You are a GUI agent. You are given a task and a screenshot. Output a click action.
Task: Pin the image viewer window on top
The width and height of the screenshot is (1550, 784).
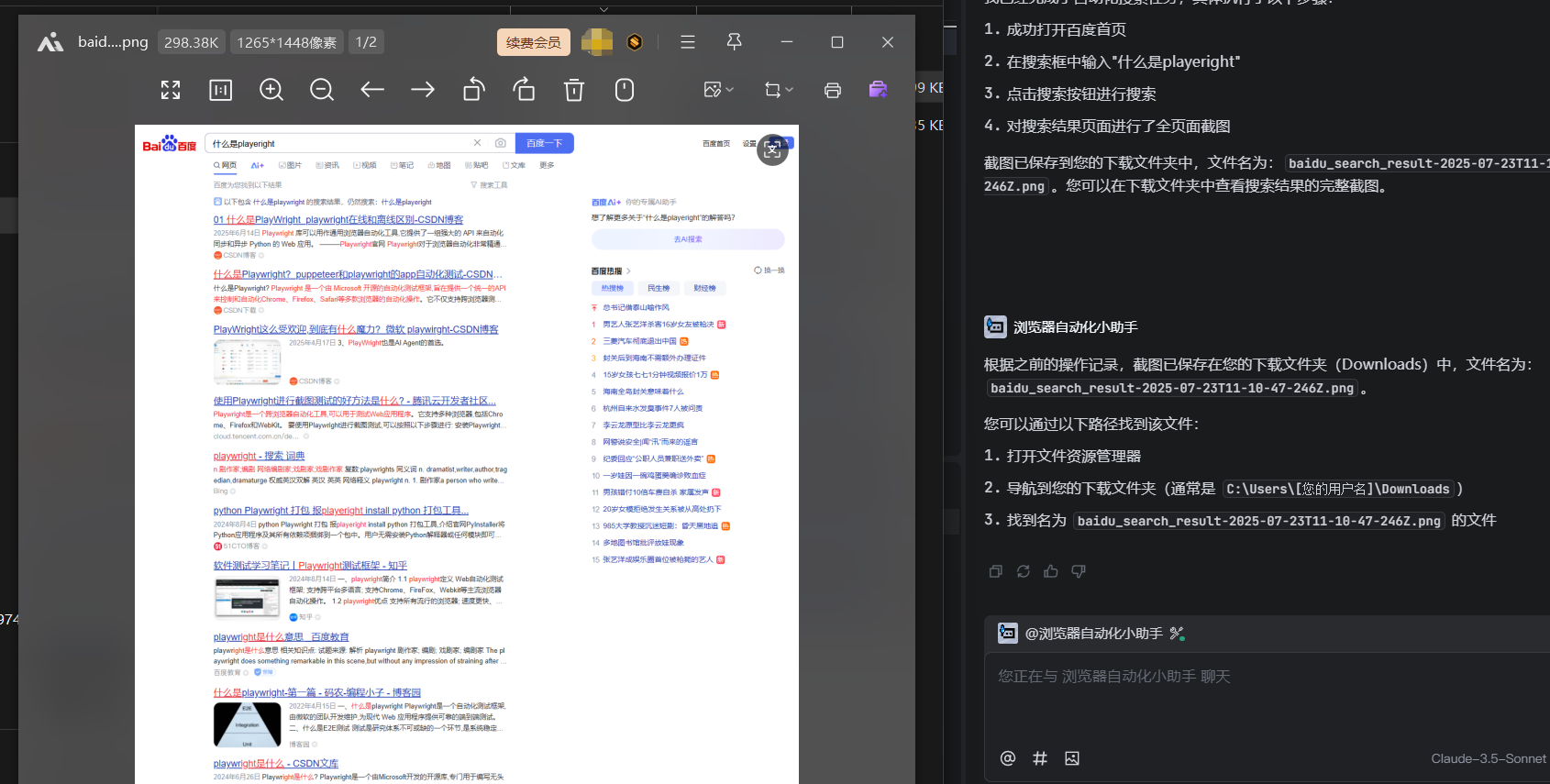click(735, 42)
